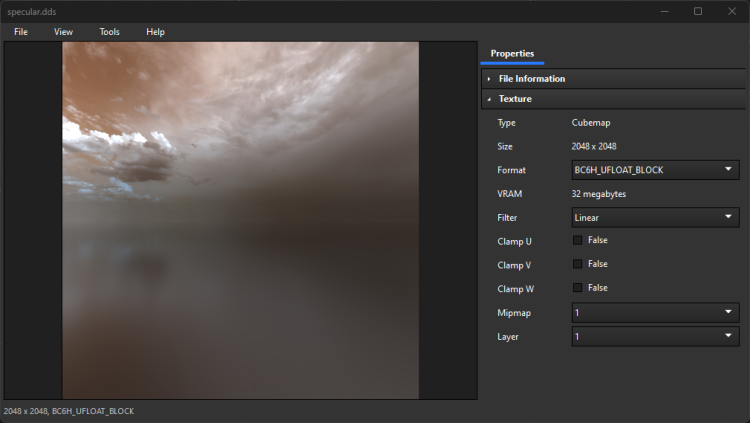Enable the Clamp W checkbox
Viewport: 750px width, 423px height.
[577, 288]
